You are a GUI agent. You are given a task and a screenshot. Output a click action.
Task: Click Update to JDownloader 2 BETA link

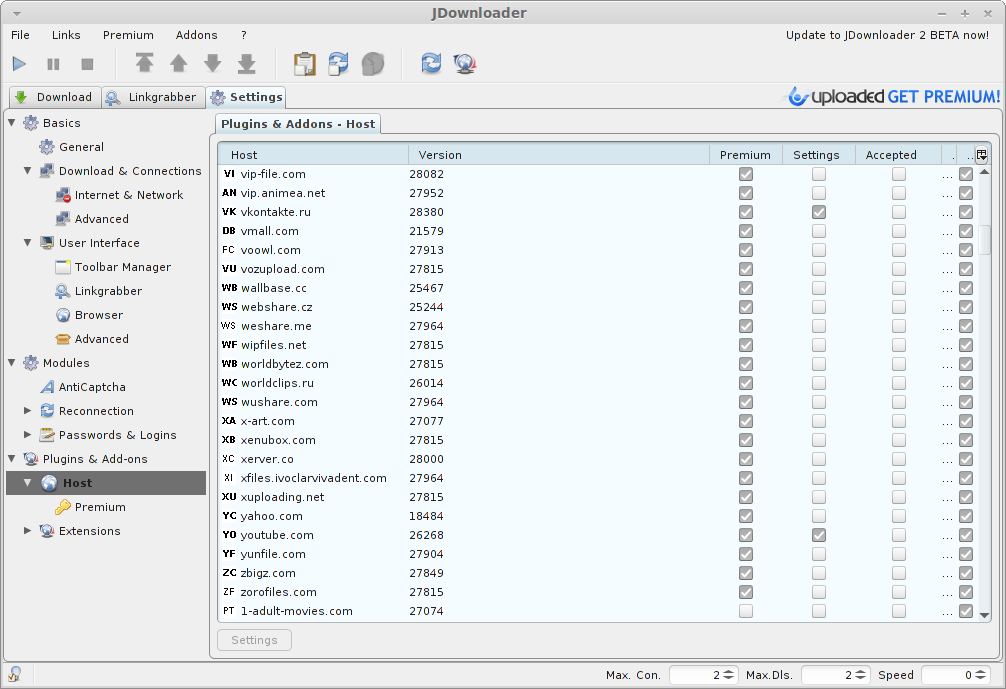pyautogui.click(x=887, y=35)
